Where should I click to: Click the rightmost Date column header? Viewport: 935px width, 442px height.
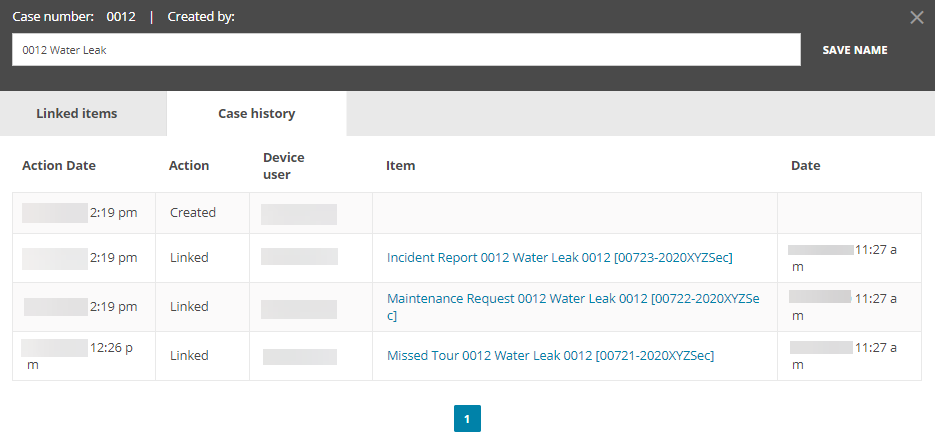tap(805, 165)
